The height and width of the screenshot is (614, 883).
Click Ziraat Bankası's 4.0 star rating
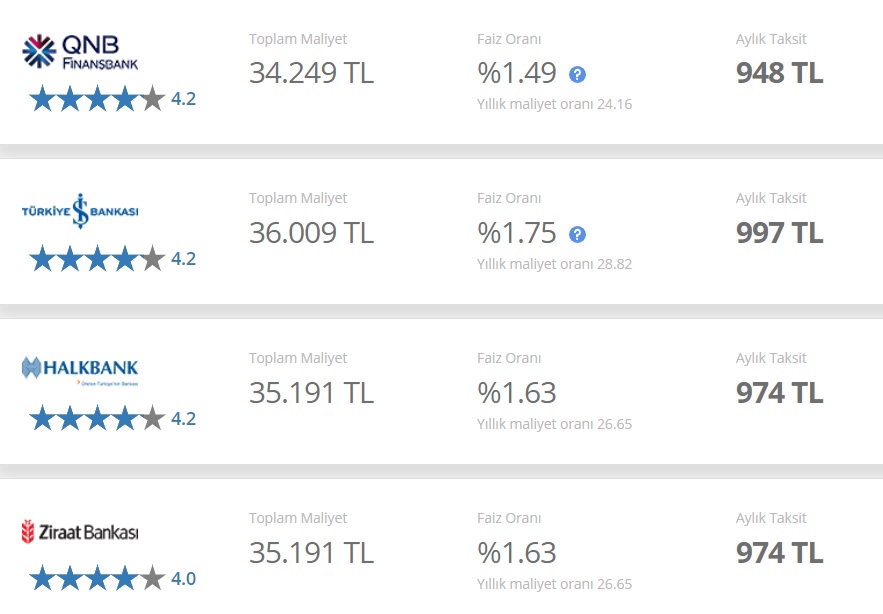point(113,579)
